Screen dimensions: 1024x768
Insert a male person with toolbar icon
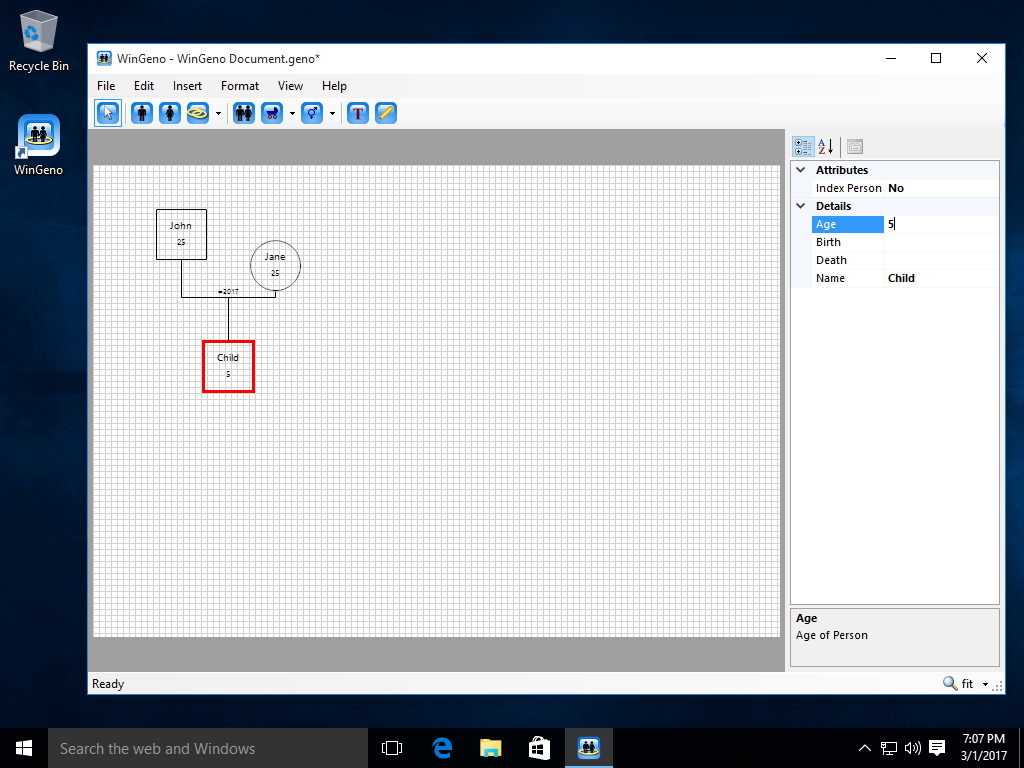click(x=142, y=113)
